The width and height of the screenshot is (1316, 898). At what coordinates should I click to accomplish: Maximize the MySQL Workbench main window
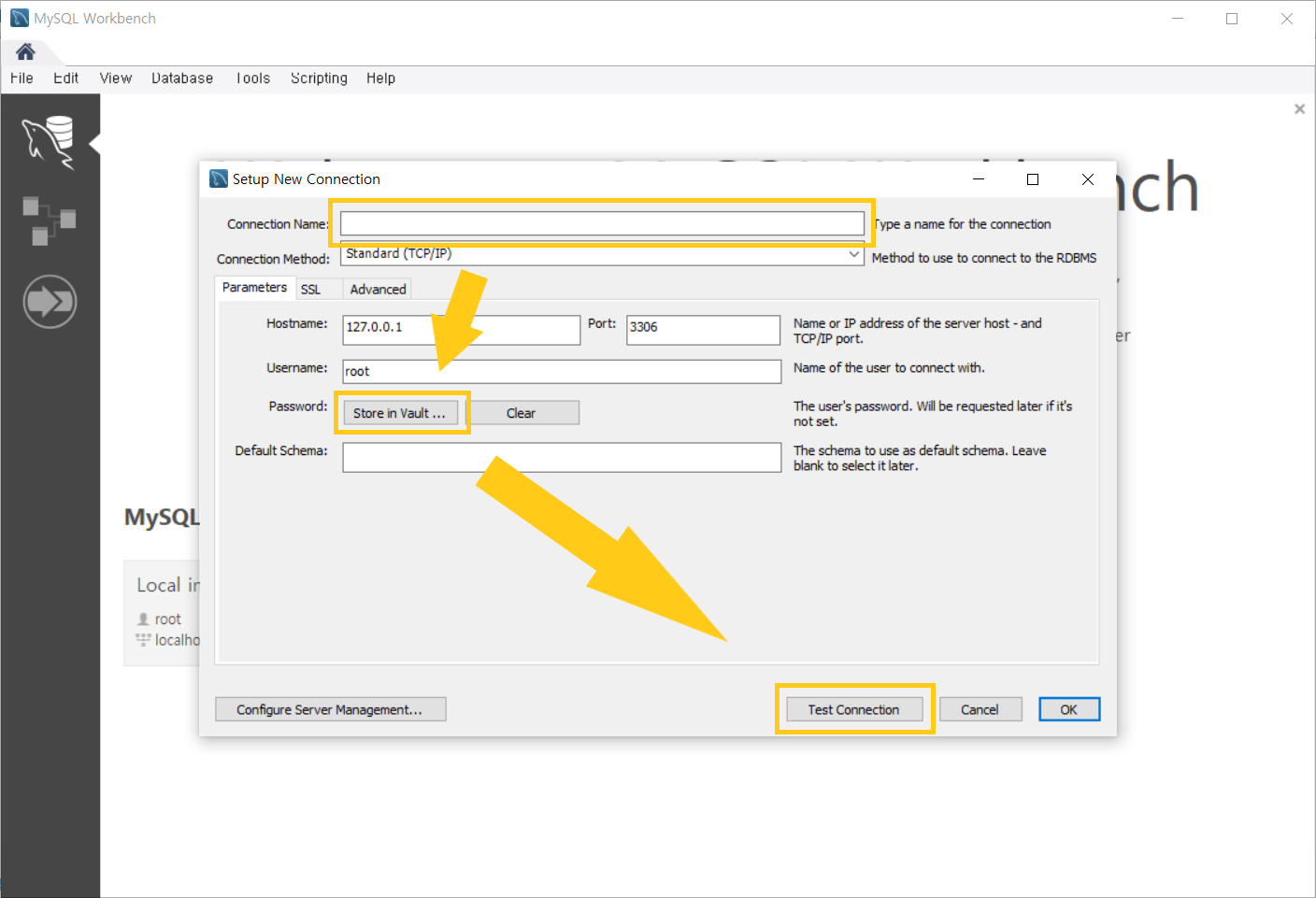click(1232, 19)
